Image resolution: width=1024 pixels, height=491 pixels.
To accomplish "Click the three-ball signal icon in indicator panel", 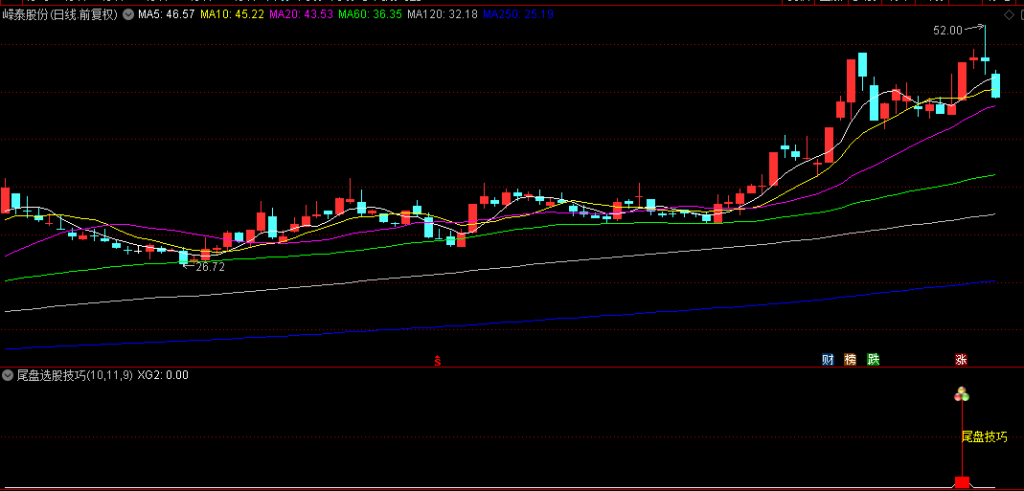I will [x=962, y=395].
